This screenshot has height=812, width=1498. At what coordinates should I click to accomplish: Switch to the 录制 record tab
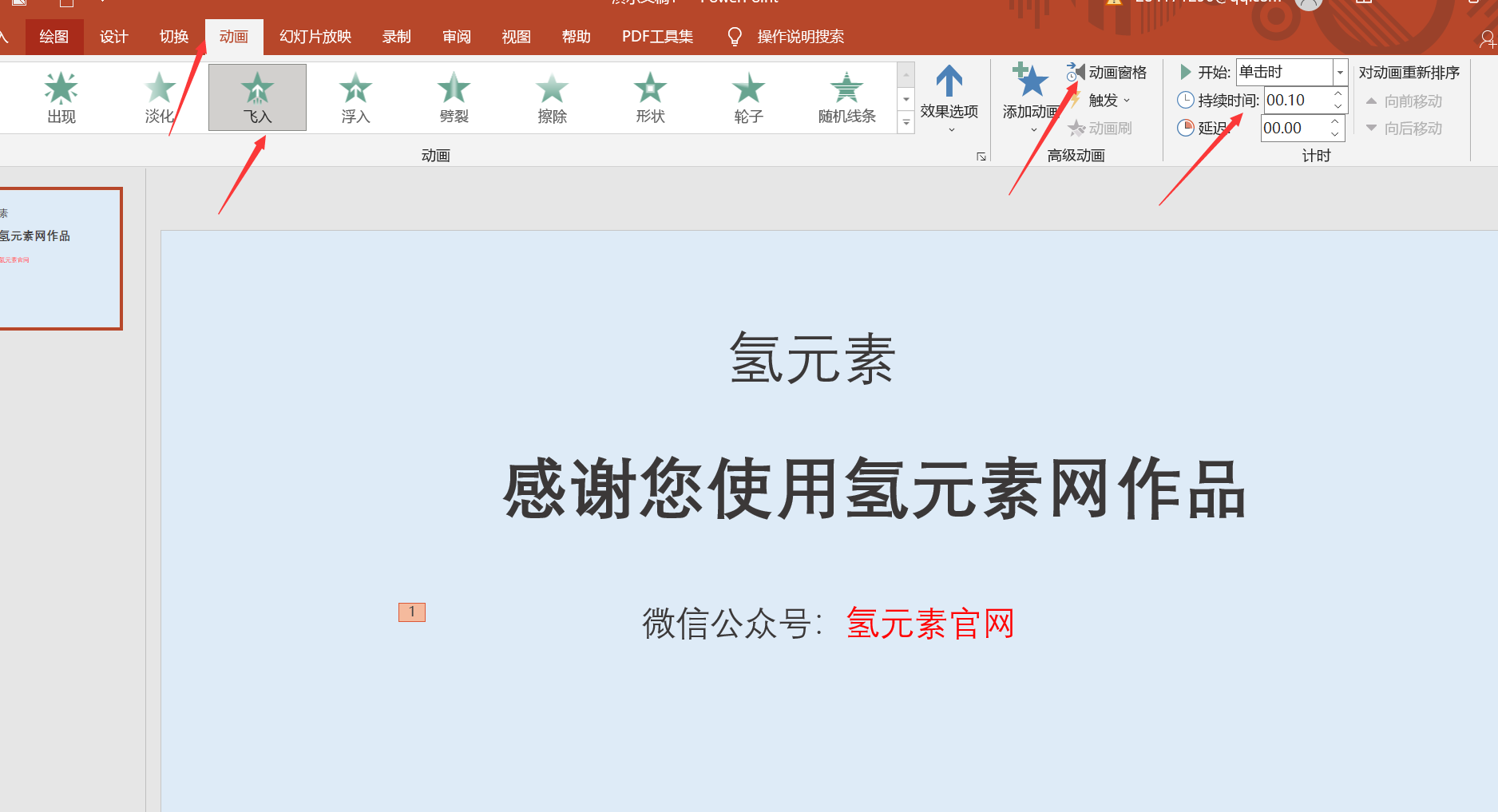click(397, 37)
